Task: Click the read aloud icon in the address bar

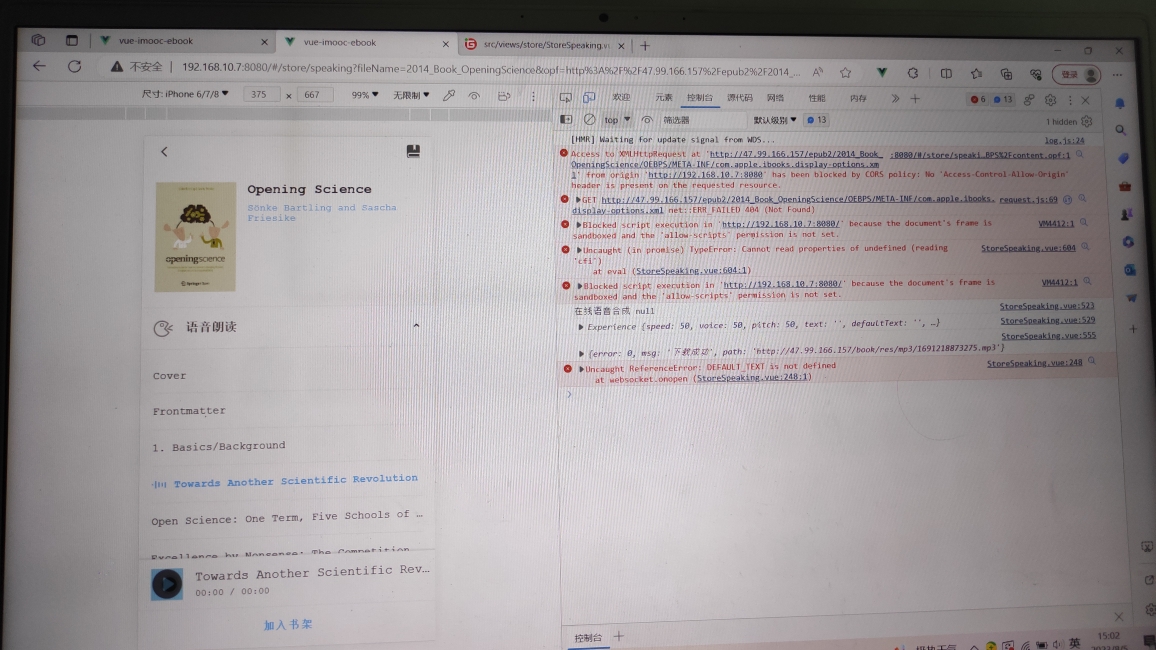Action: point(818,72)
